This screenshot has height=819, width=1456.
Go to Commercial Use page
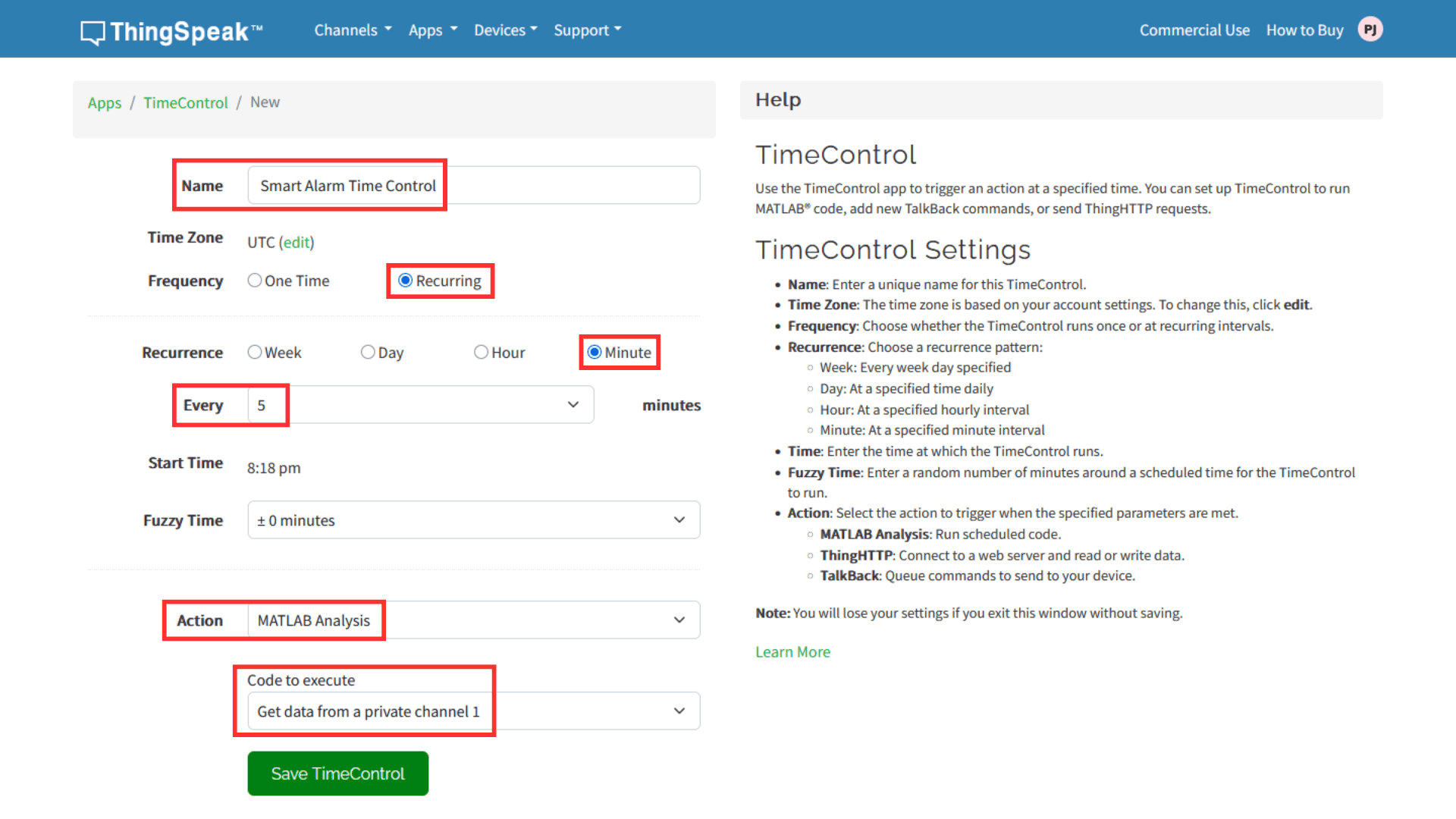click(x=1194, y=30)
